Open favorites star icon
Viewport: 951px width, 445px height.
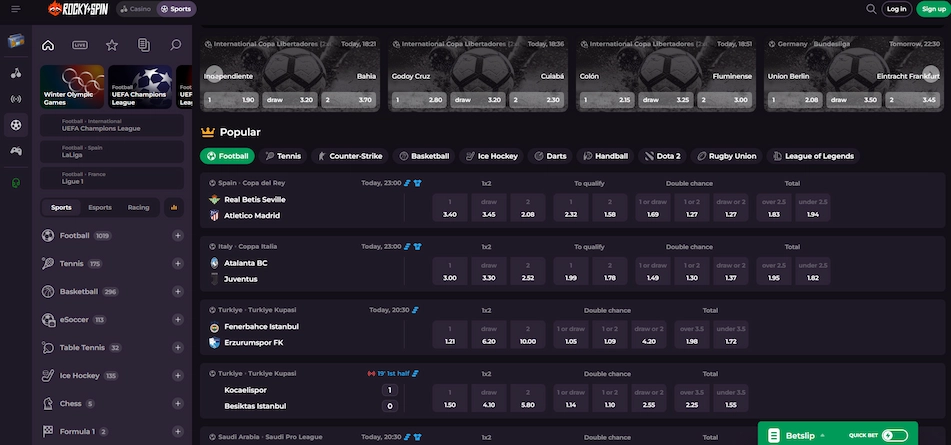(112, 45)
